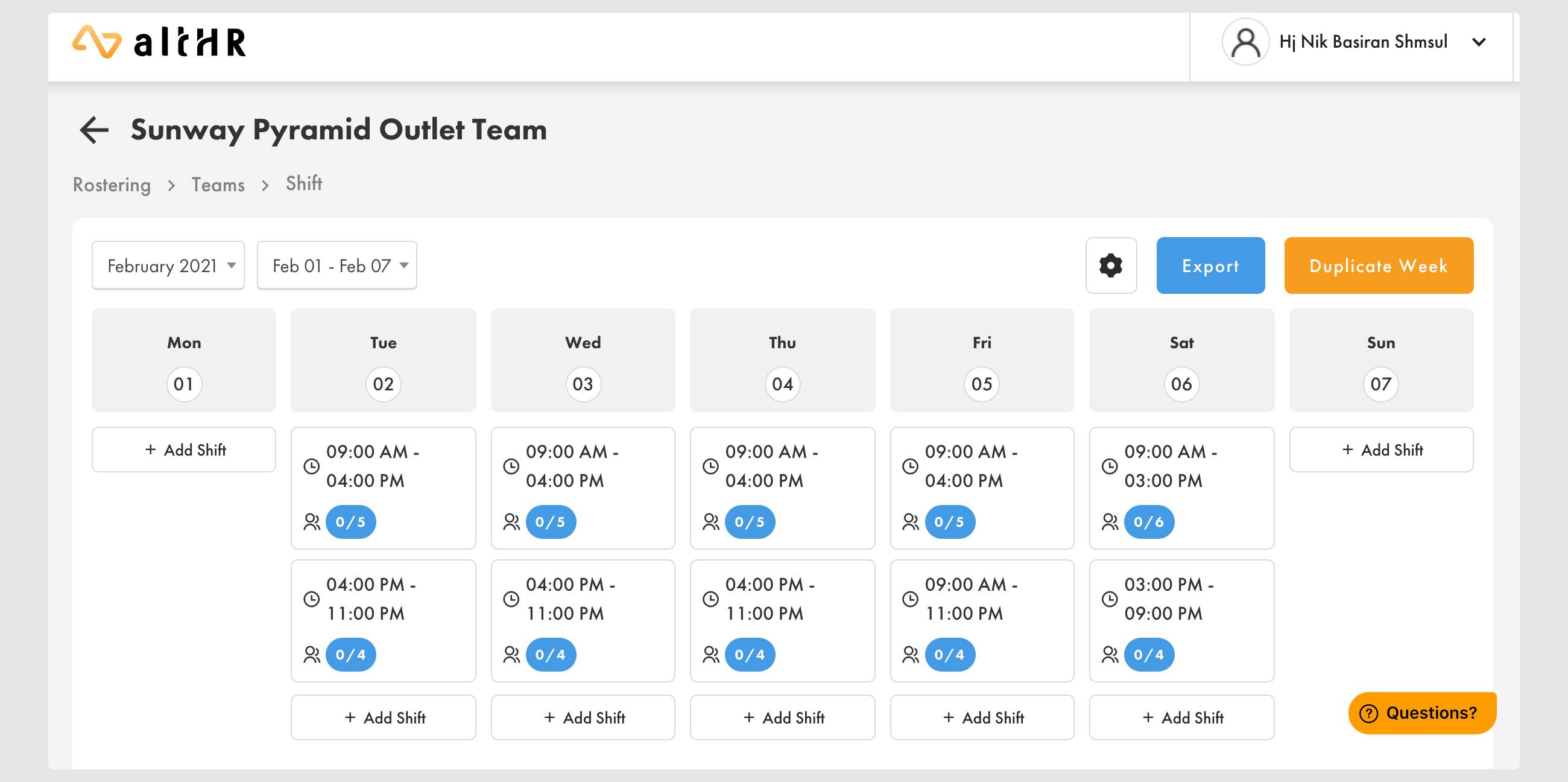The width and height of the screenshot is (1568, 782).
Task: Click the user avatar icon
Action: (x=1245, y=42)
